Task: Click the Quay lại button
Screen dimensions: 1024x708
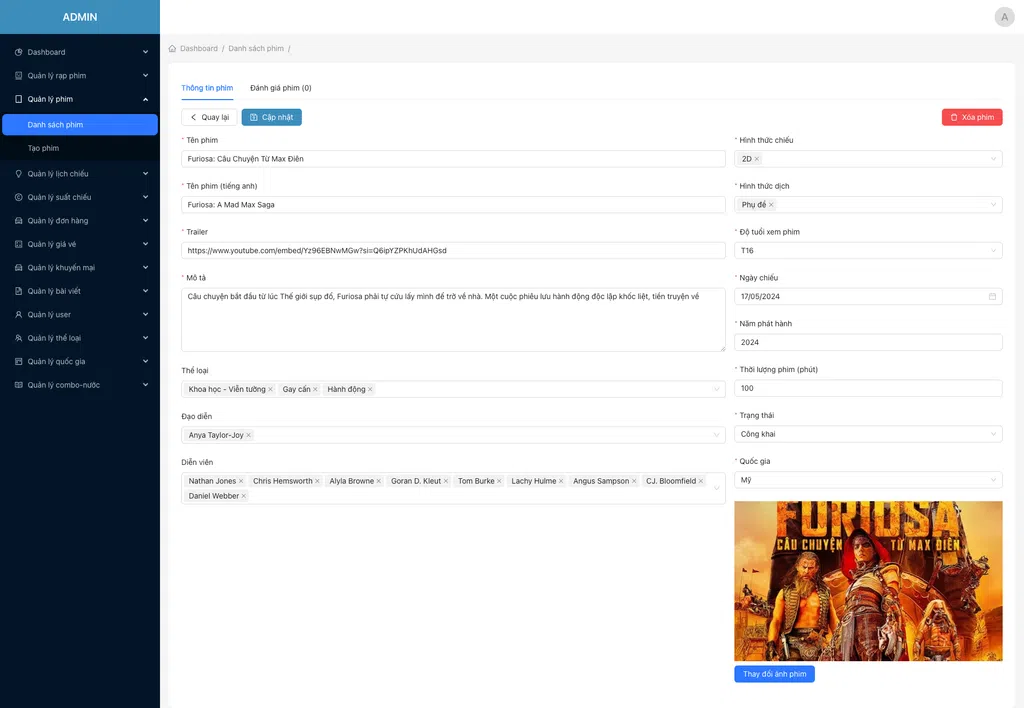Action: [209, 118]
